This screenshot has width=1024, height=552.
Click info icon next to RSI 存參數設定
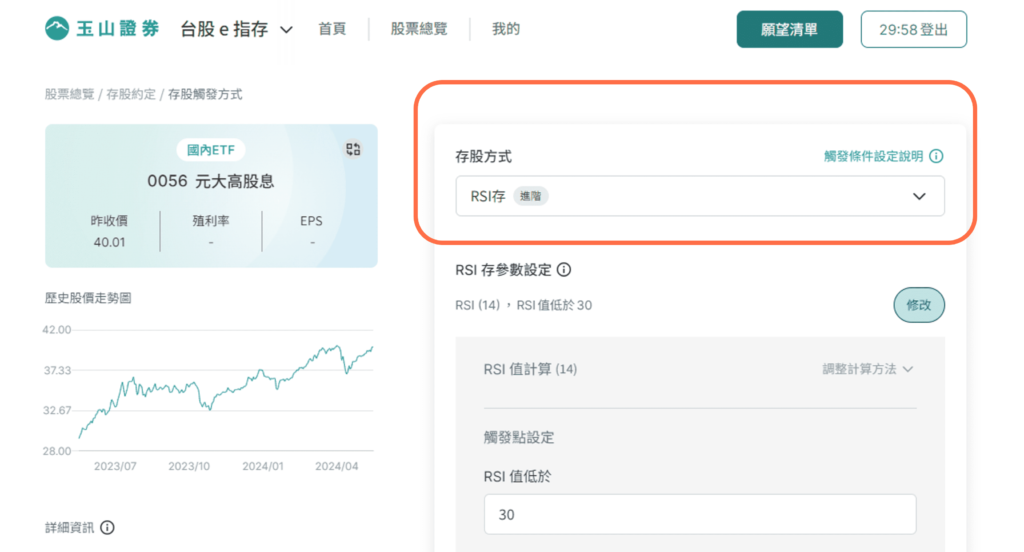[x=564, y=270]
